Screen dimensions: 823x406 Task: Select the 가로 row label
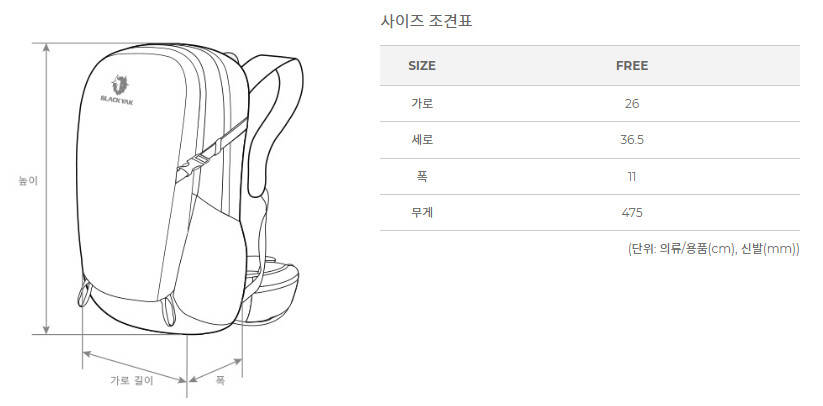pos(422,103)
